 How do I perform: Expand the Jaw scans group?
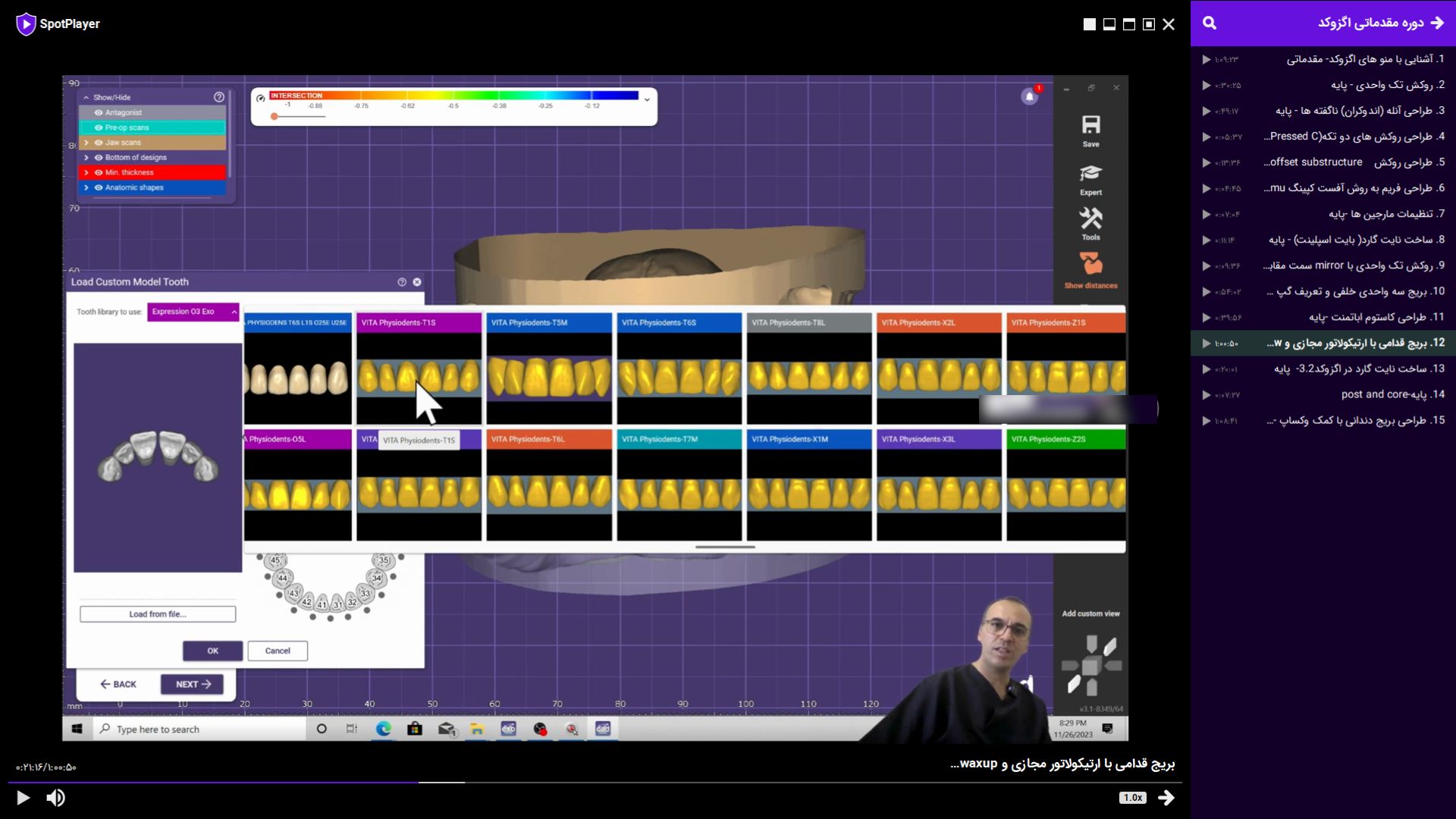[86, 143]
